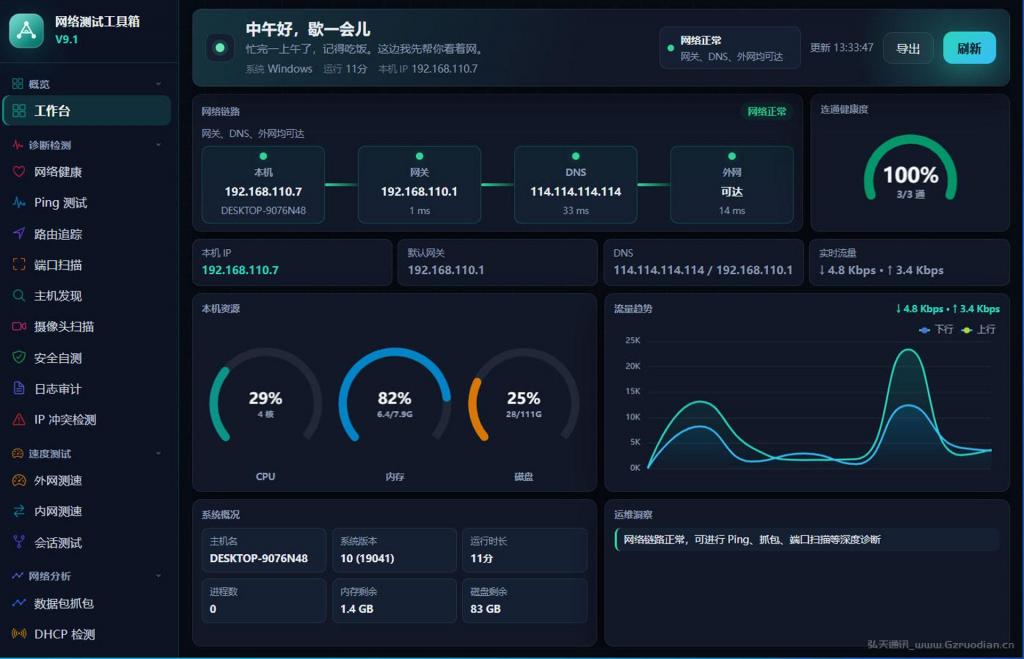
Task: Click the 进程数 0 cell
Action: 264,600
